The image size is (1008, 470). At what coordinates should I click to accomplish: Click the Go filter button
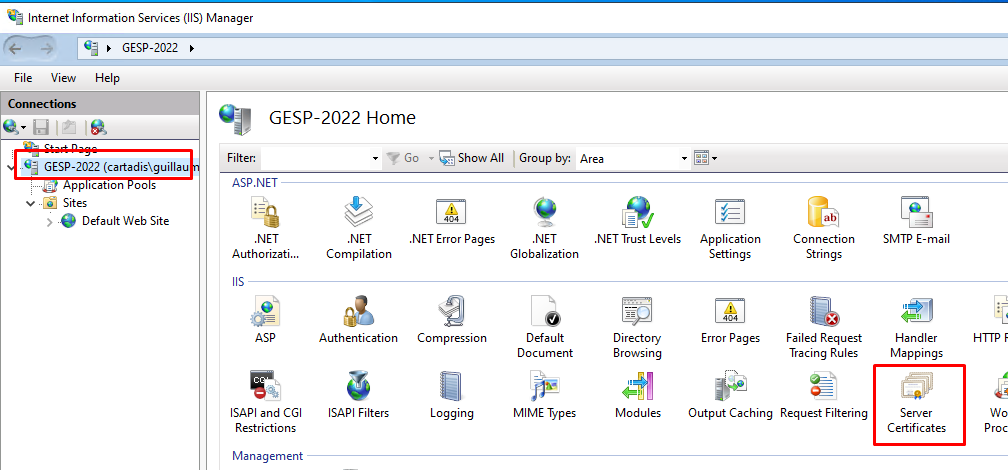coord(403,158)
